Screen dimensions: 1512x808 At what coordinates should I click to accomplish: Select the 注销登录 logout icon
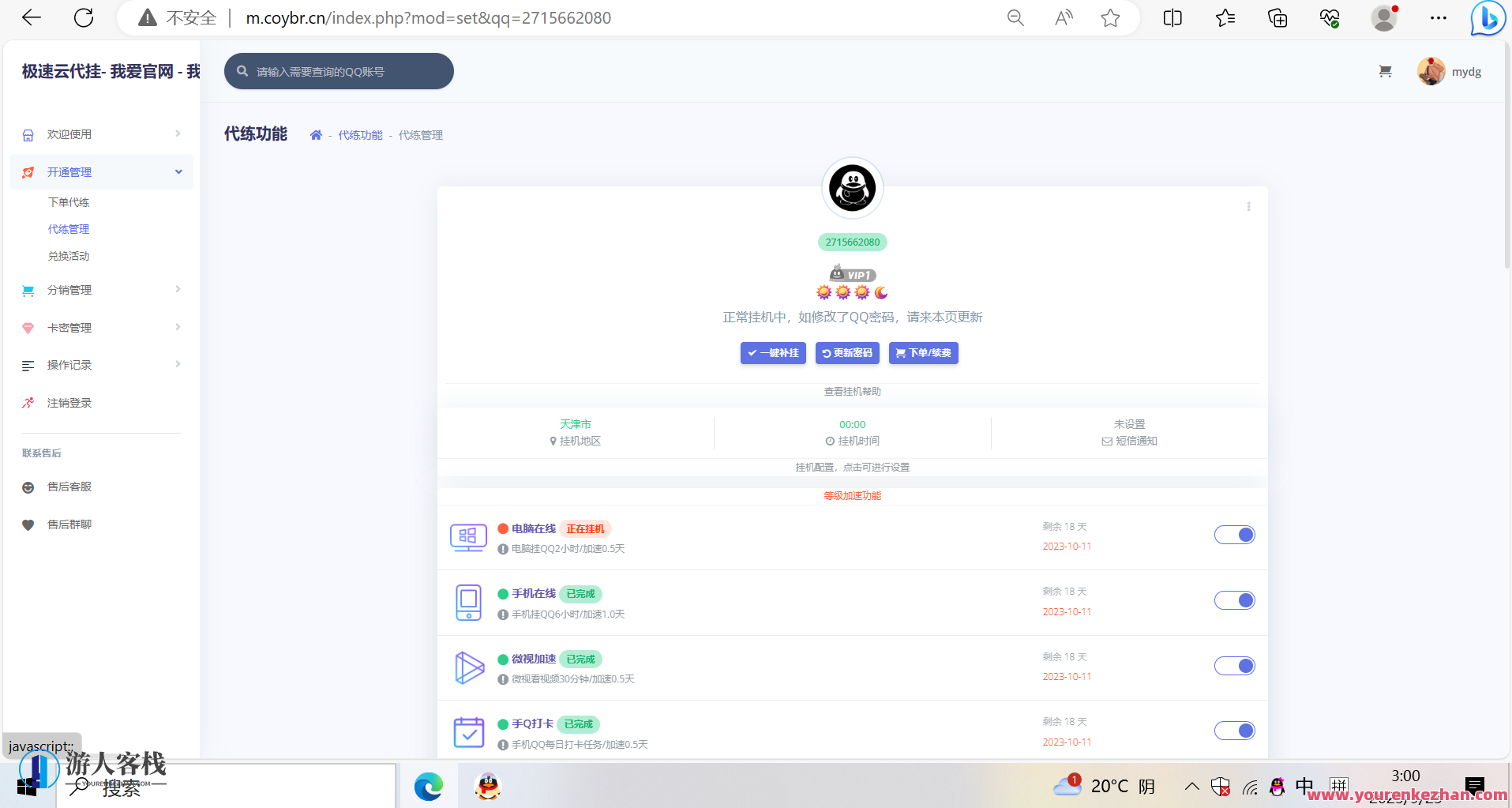click(28, 403)
